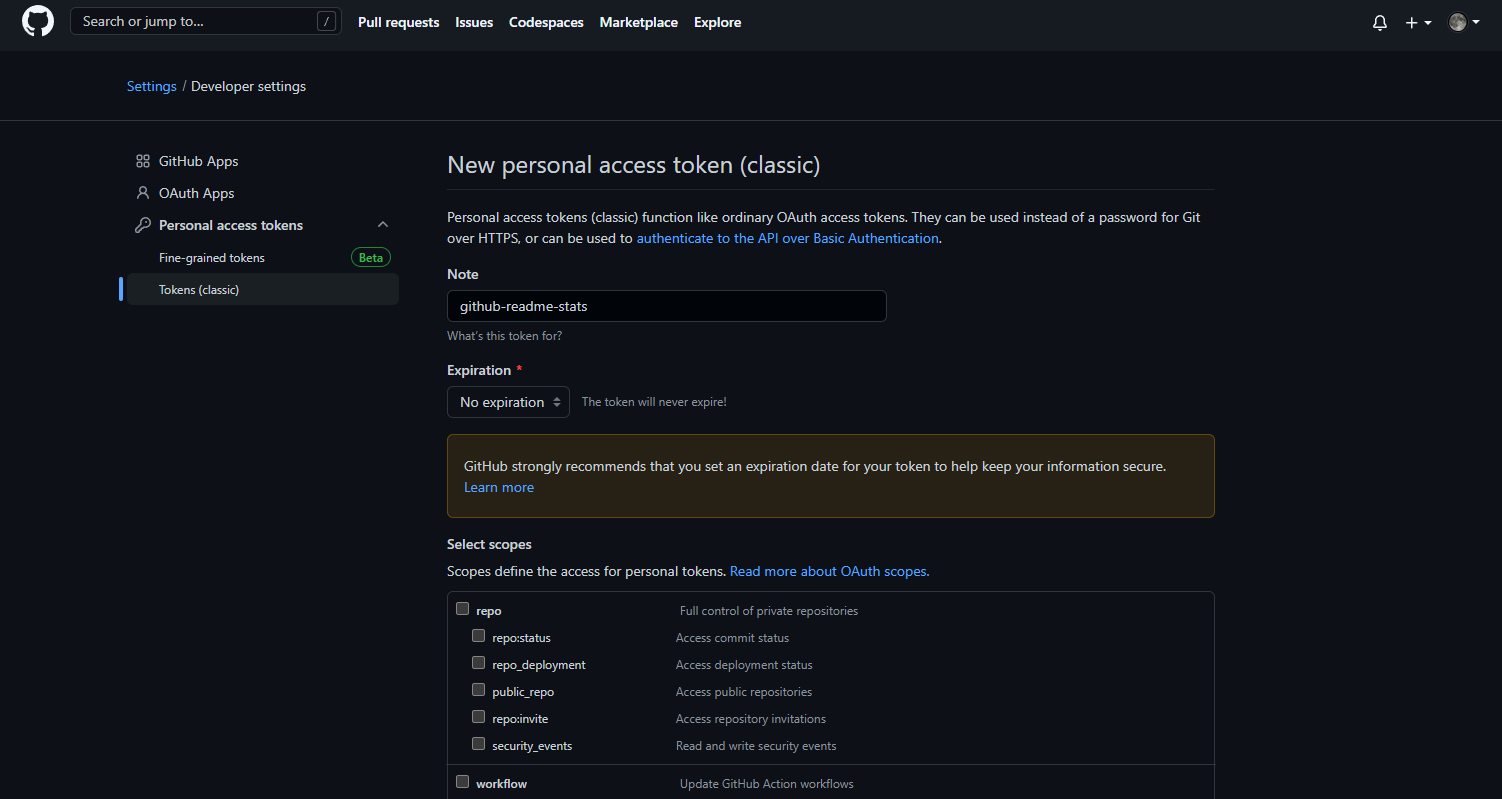Open Marketplace from the header

point(639,22)
